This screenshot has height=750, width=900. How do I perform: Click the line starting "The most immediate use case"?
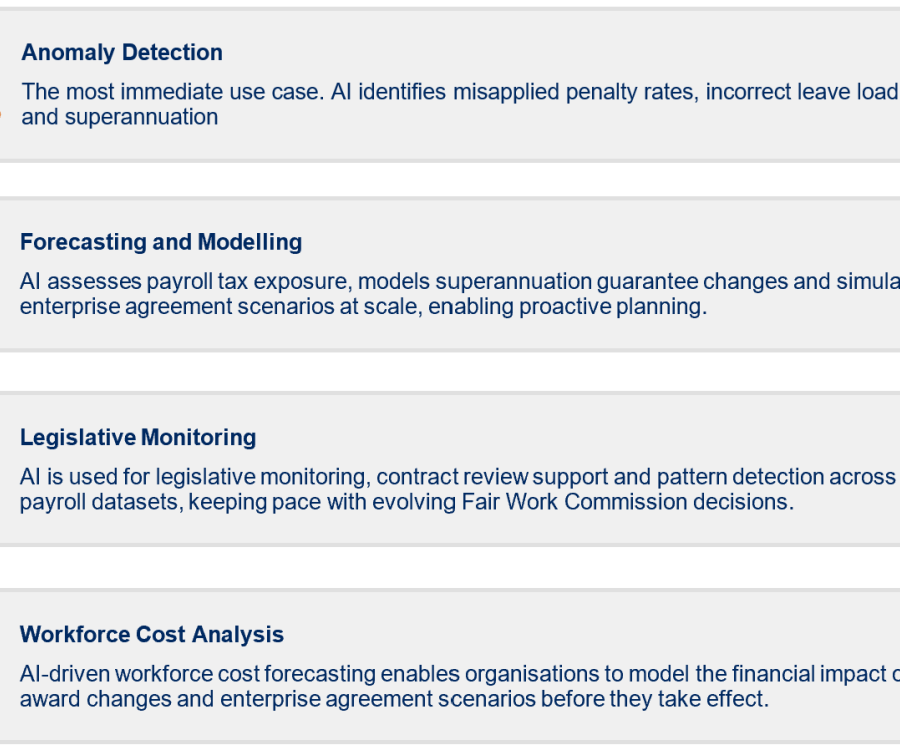460,92
